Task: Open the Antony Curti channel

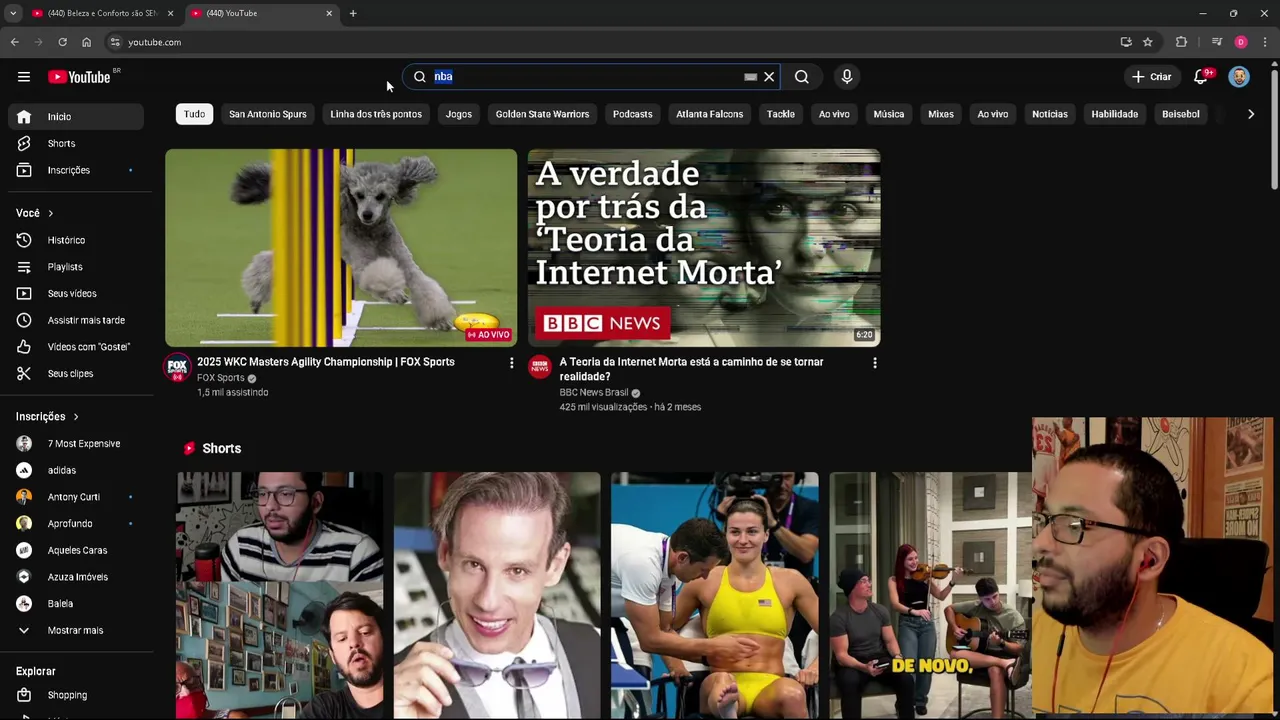Action: 76,497
